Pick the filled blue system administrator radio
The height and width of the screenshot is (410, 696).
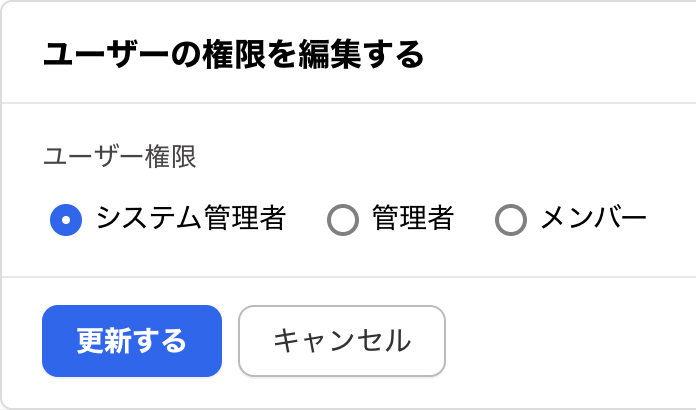coord(66,219)
